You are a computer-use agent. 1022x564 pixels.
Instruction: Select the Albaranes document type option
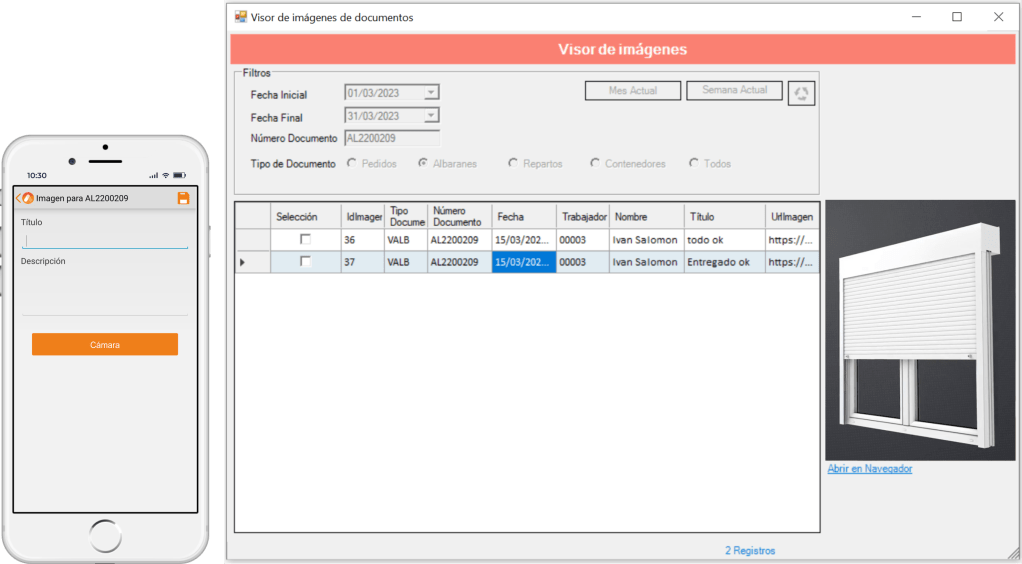(x=424, y=163)
